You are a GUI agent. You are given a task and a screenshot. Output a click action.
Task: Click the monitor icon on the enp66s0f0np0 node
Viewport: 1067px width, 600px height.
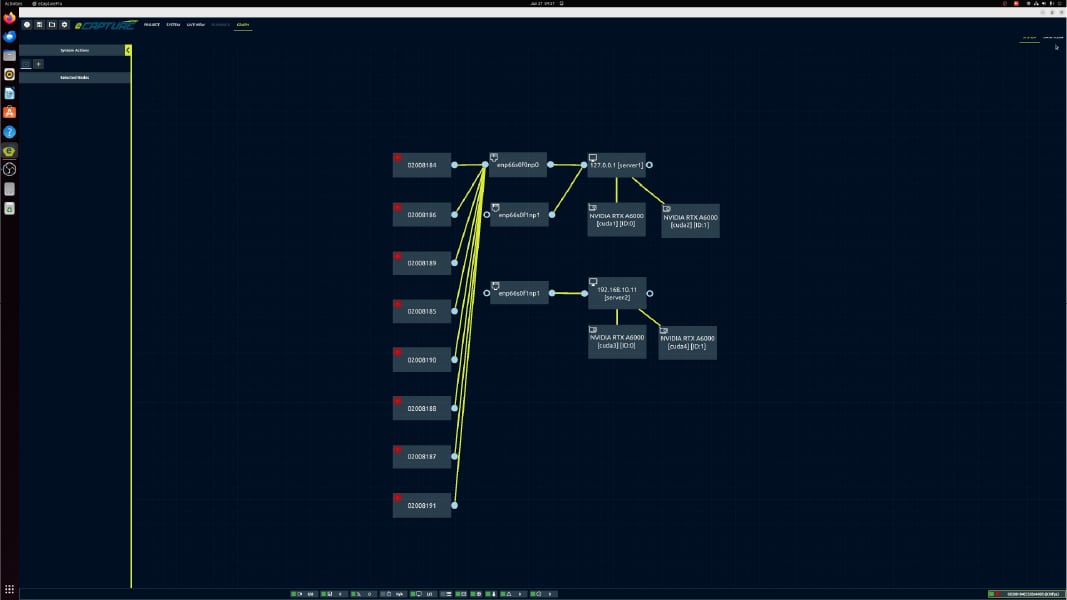494,157
